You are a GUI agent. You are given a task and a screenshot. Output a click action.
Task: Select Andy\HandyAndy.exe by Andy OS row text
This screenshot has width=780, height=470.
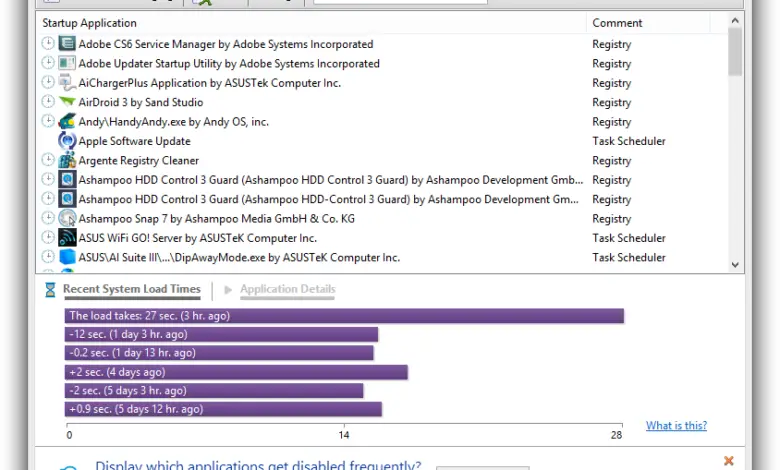coord(174,122)
